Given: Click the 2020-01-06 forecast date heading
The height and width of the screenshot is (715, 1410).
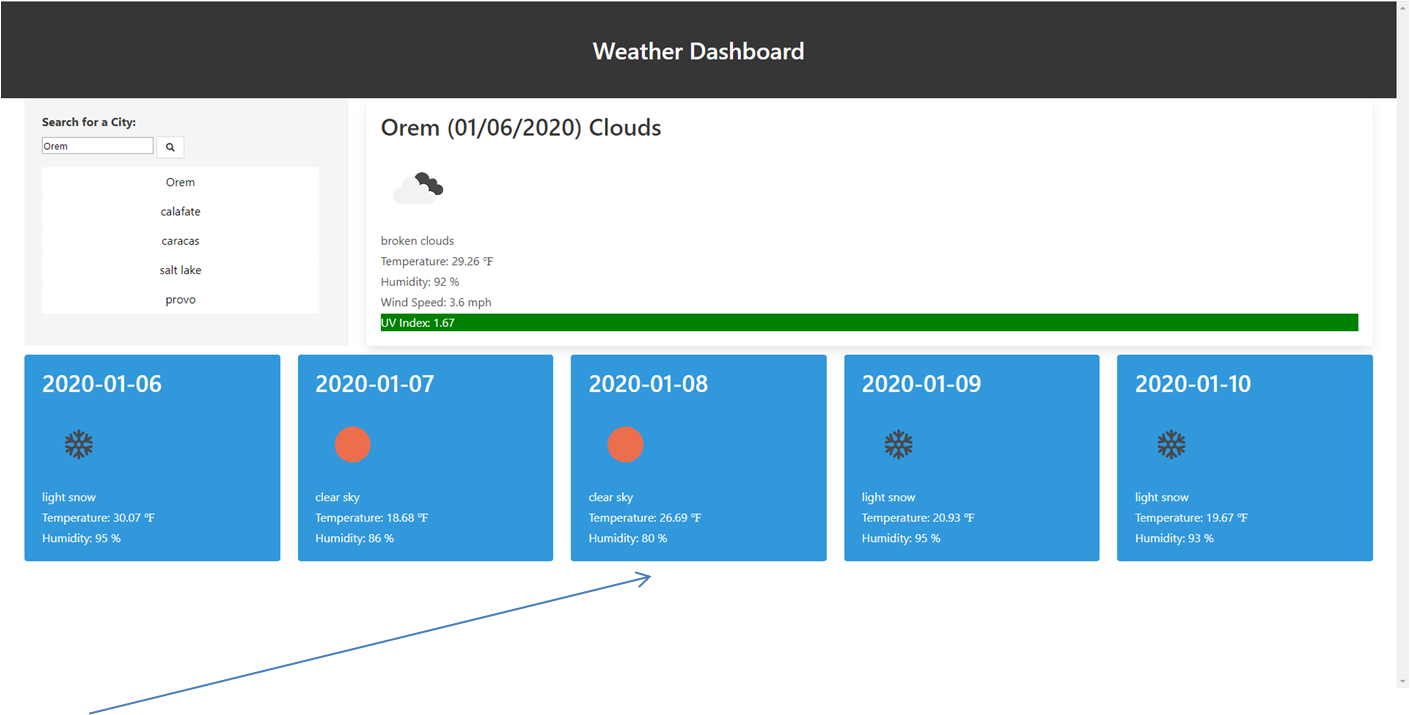Looking at the screenshot, I should click(x=102, y=384).
